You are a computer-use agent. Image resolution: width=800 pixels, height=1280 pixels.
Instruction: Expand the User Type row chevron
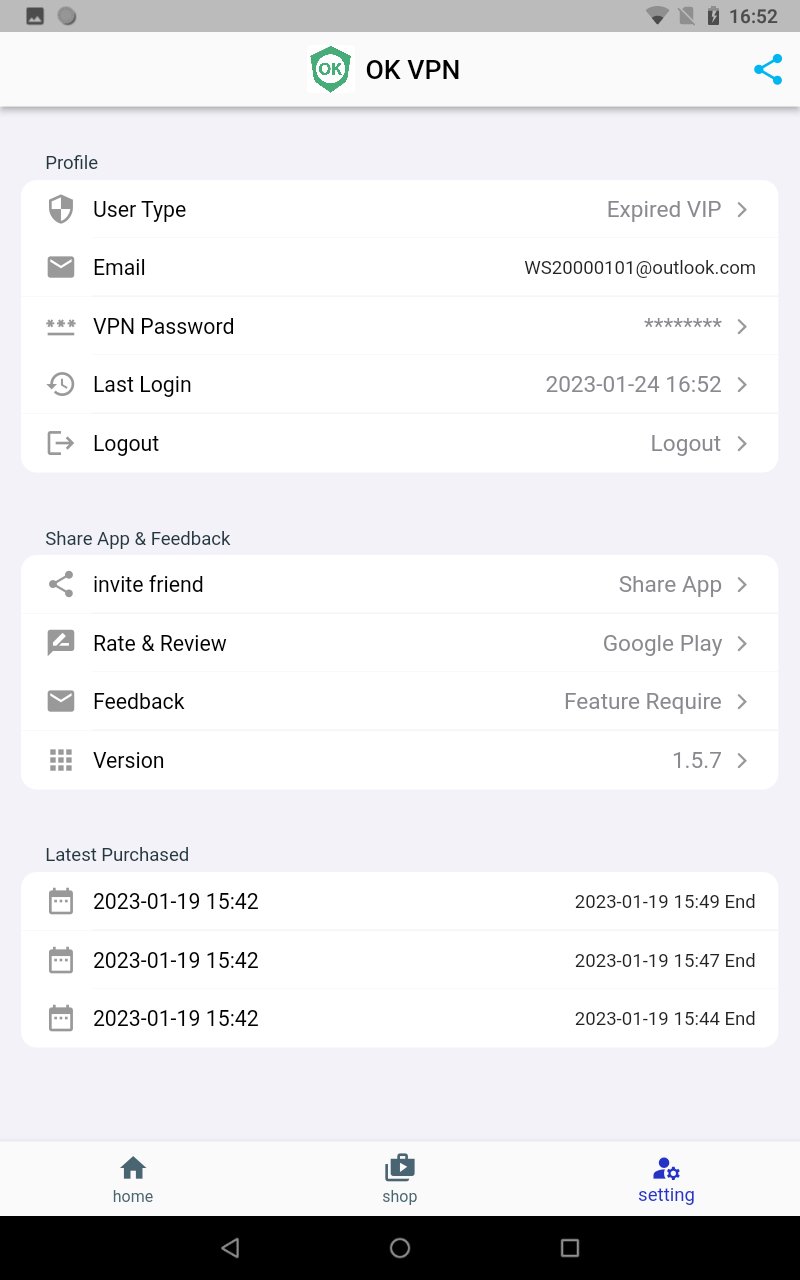coord(741,209)
